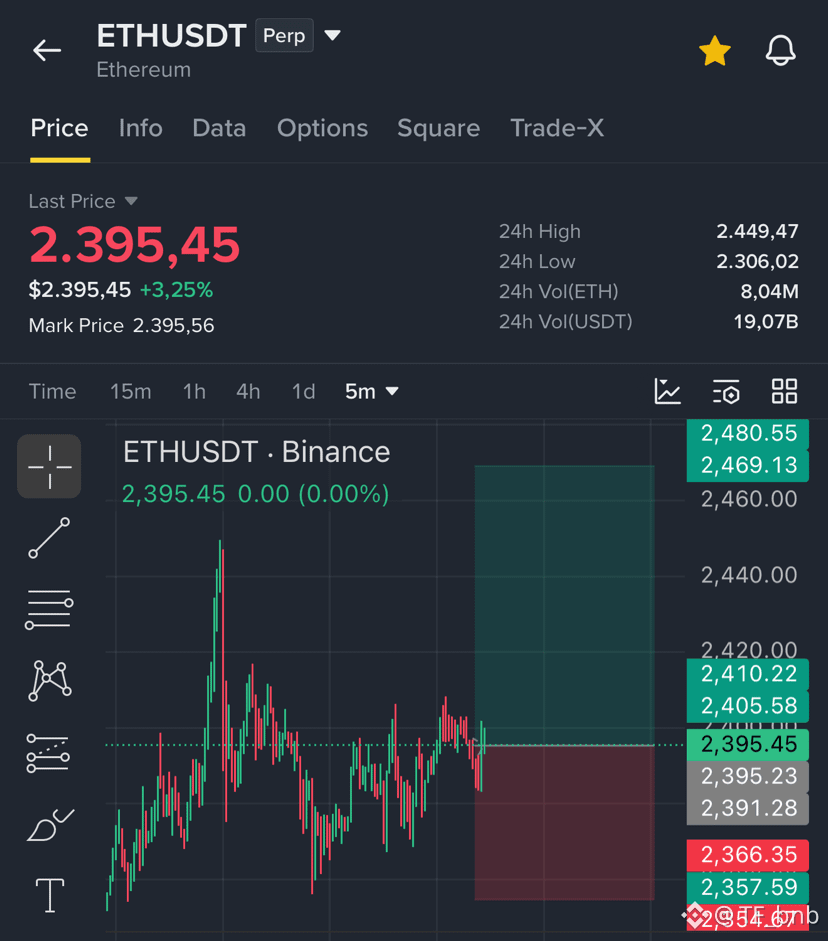The image size is (828, 941).
Task: Click the 2,469.13 price axis label
Action: tap(748, 465)
